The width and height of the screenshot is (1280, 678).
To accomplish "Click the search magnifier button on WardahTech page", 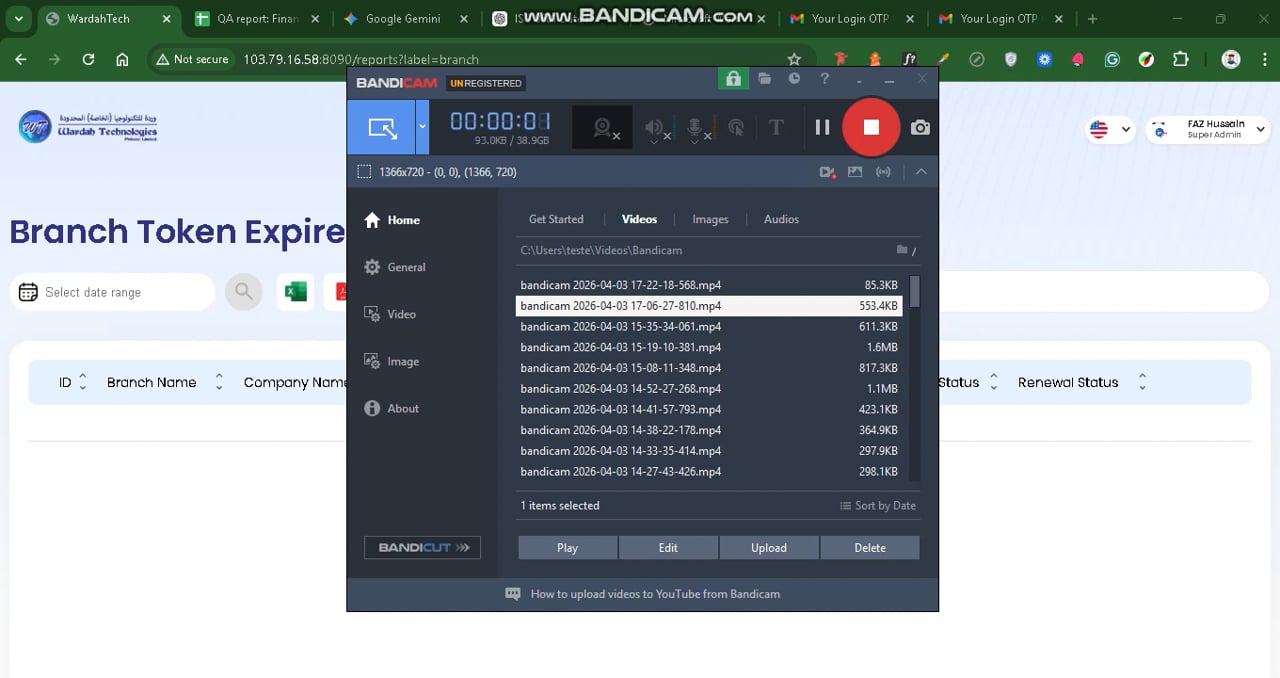I will click(x=243, y=292).
